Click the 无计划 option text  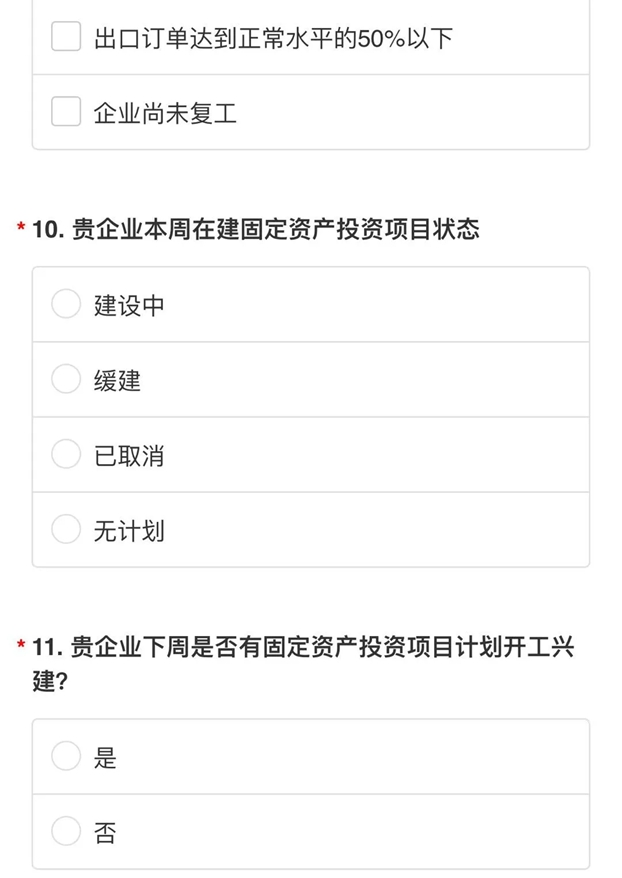(129, 531)
